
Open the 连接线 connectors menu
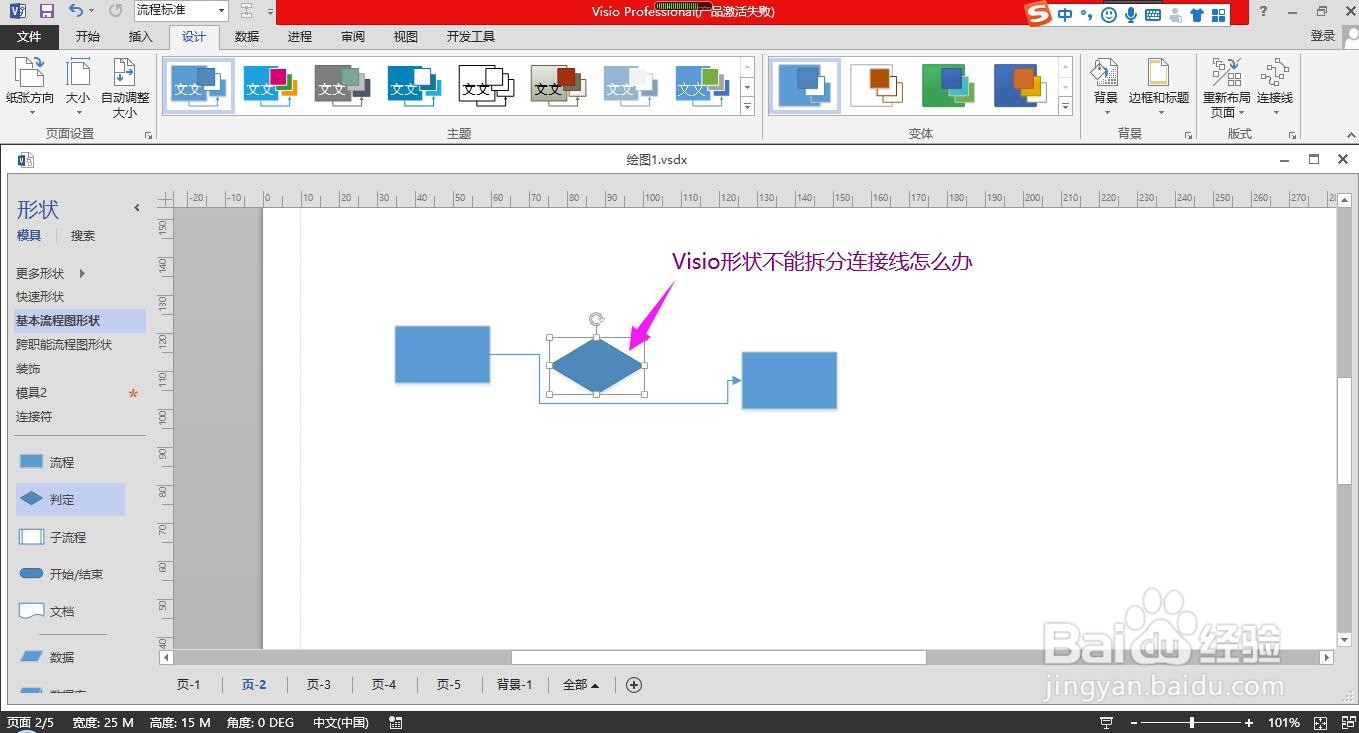(1275, 85)
